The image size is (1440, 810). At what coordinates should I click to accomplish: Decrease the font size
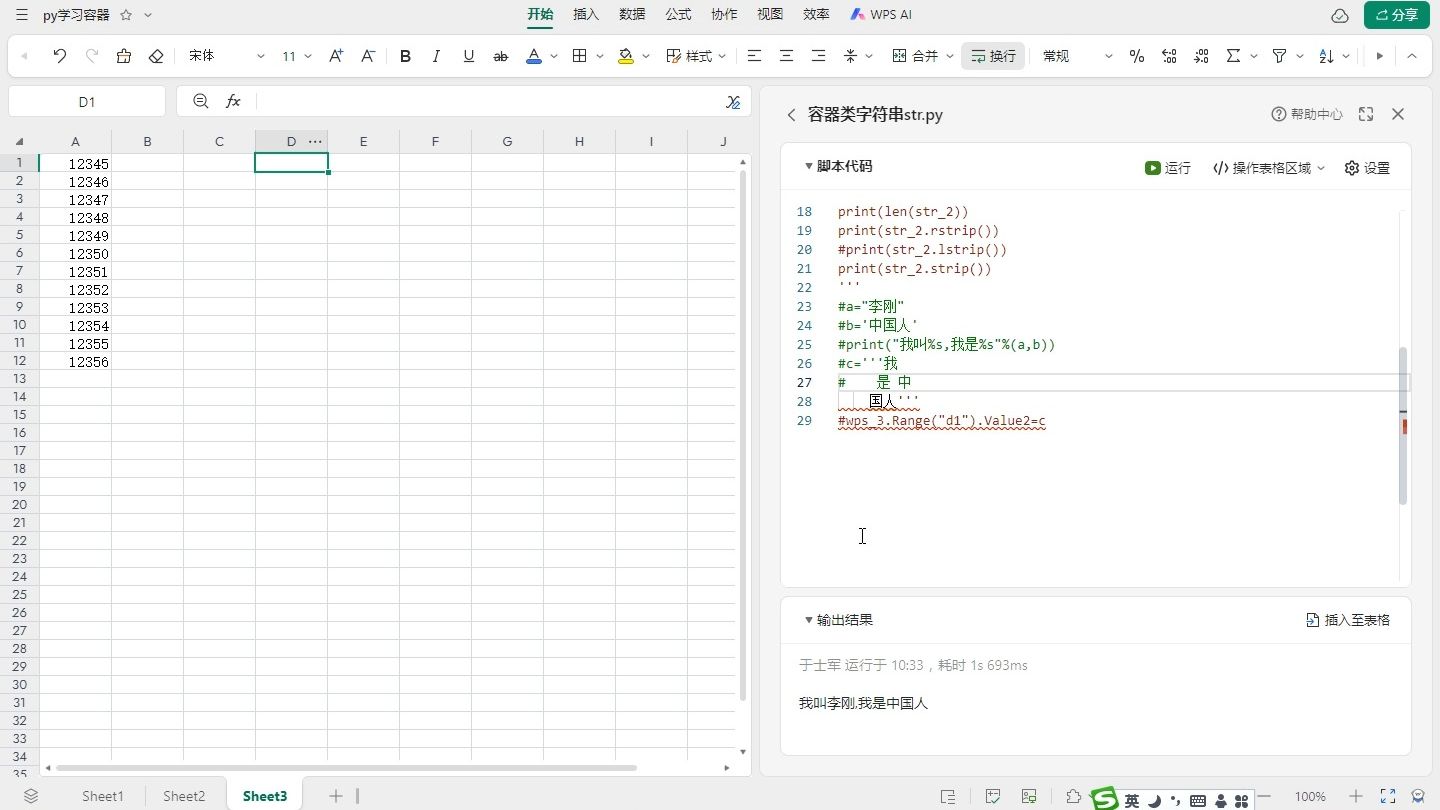[x=368, y=56]
